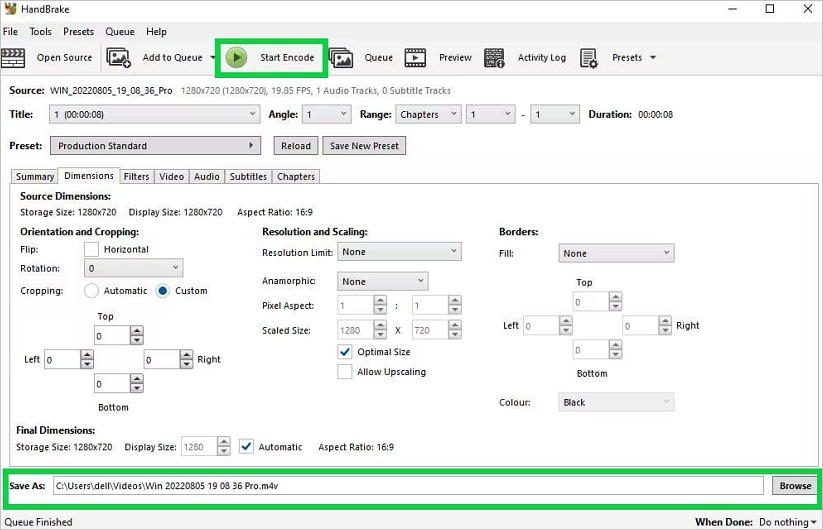Switch to the Filters tab
The width and height of the screenshot is (823, 530).
point(136,177)
